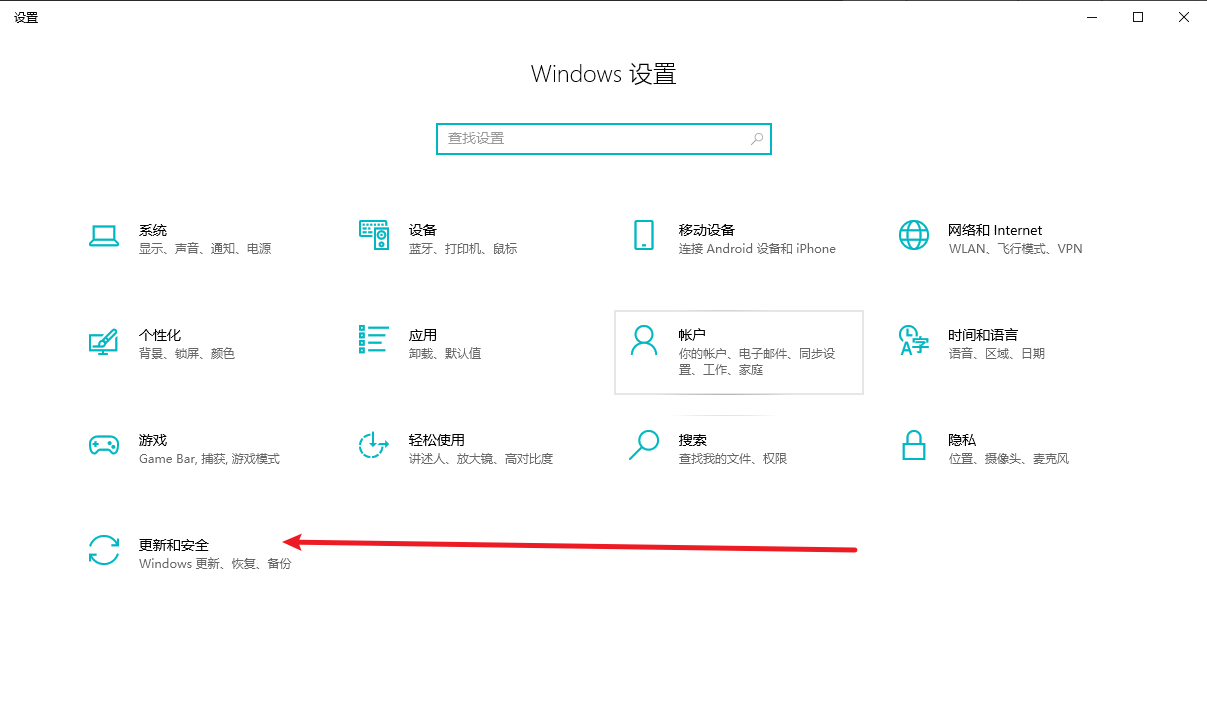The width and height of the screenshot is (1207, 707).
Task: Focus the 查找设置 search field
Action: 604,138
